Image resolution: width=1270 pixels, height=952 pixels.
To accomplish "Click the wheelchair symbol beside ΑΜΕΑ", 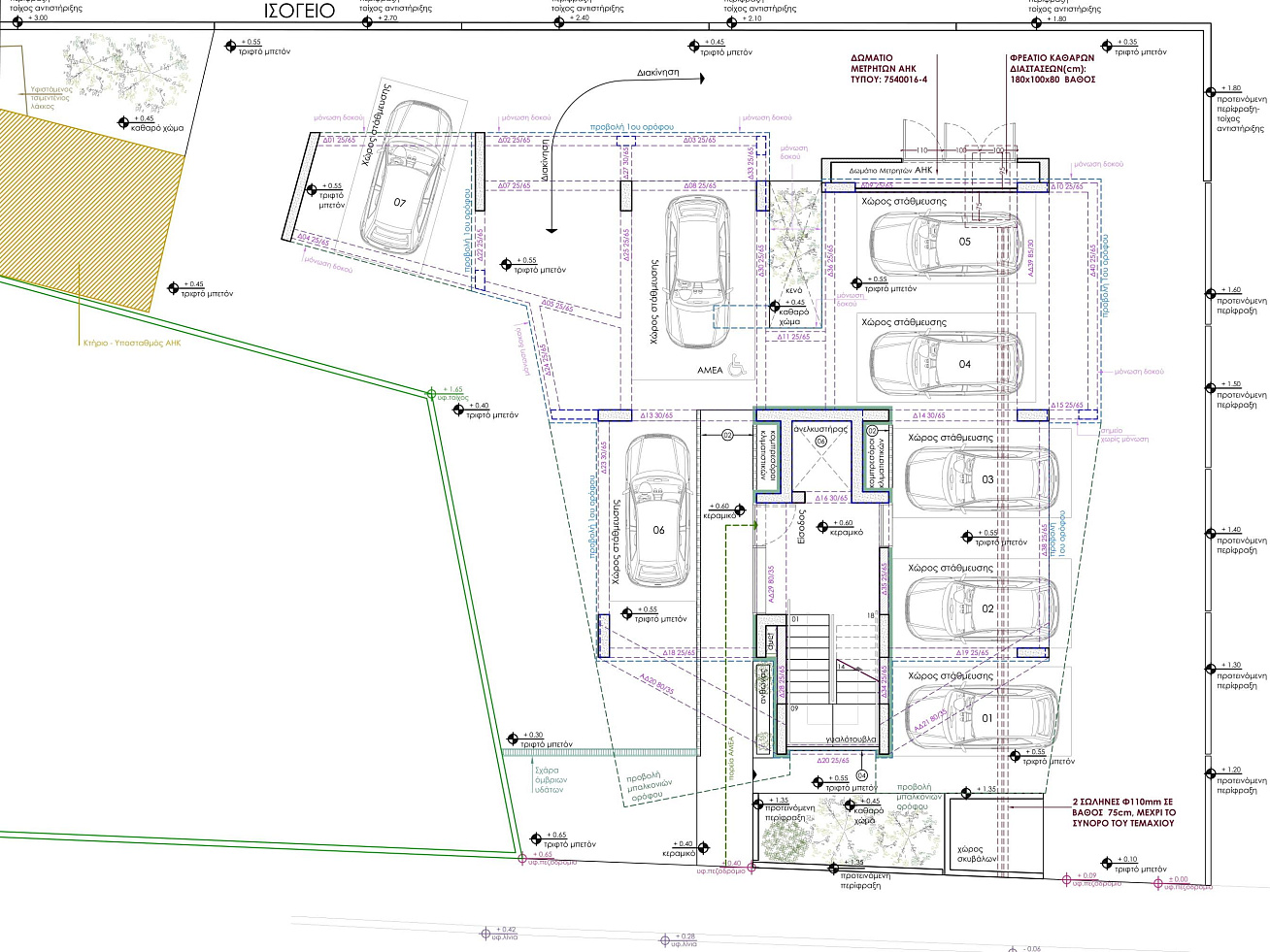I will click(737, 365).
